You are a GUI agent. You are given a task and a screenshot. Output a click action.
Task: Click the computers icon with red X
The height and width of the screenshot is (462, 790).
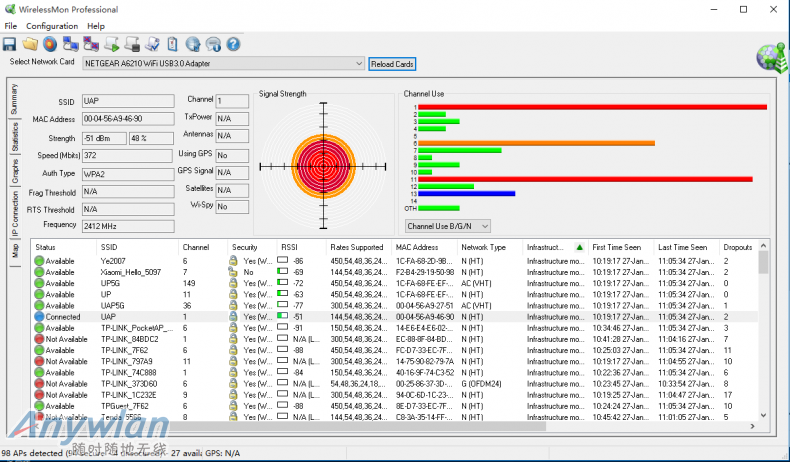[91, 44]
